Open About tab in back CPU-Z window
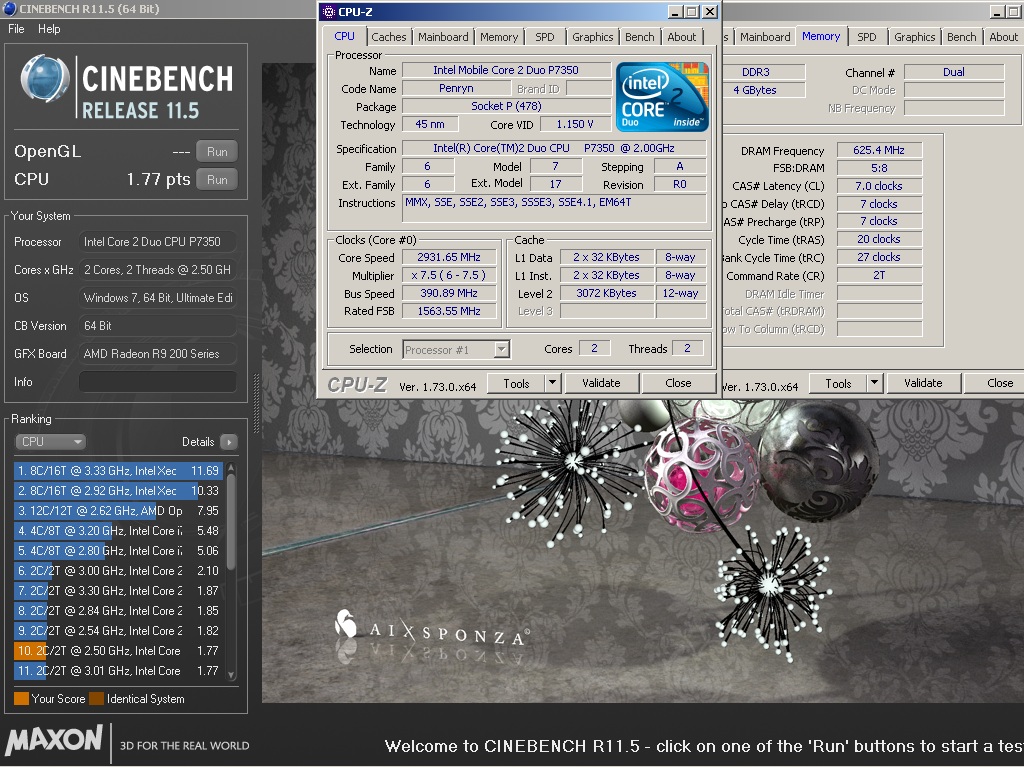1024x768 pixels. [x=1003, y=37]
